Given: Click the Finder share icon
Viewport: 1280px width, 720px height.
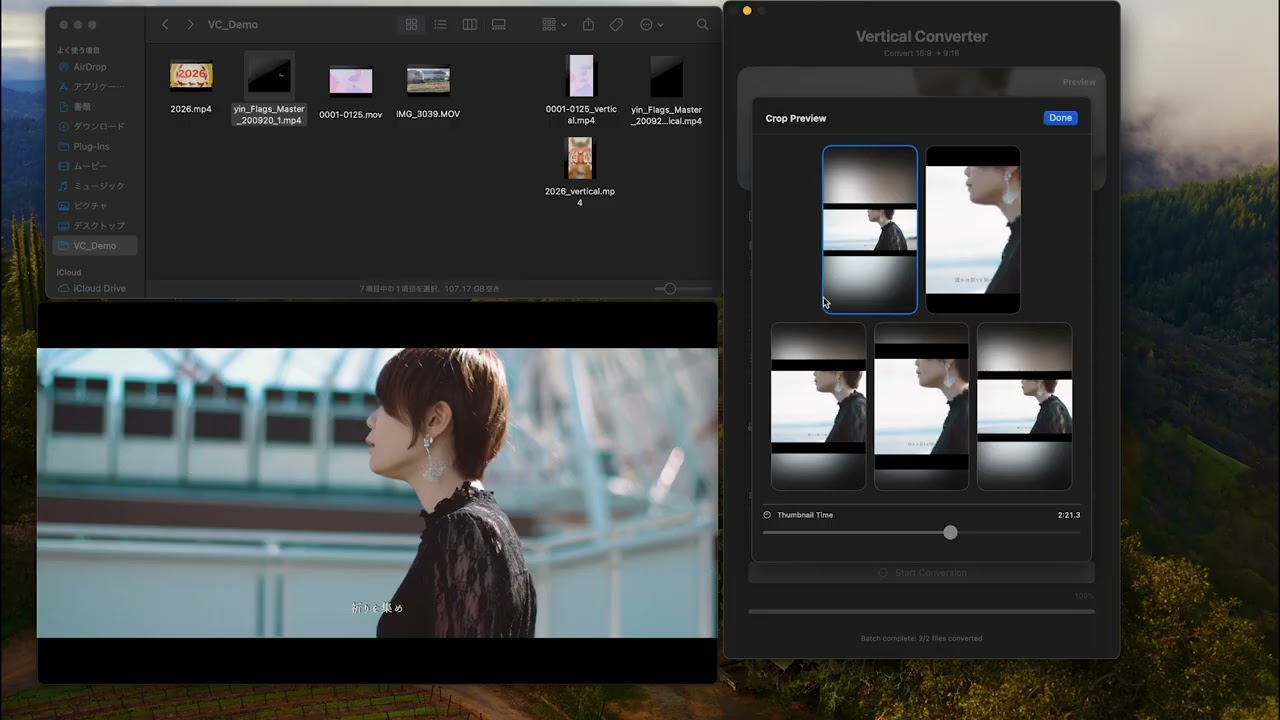Looking at the screenshot, I should (x=588, y=25).
